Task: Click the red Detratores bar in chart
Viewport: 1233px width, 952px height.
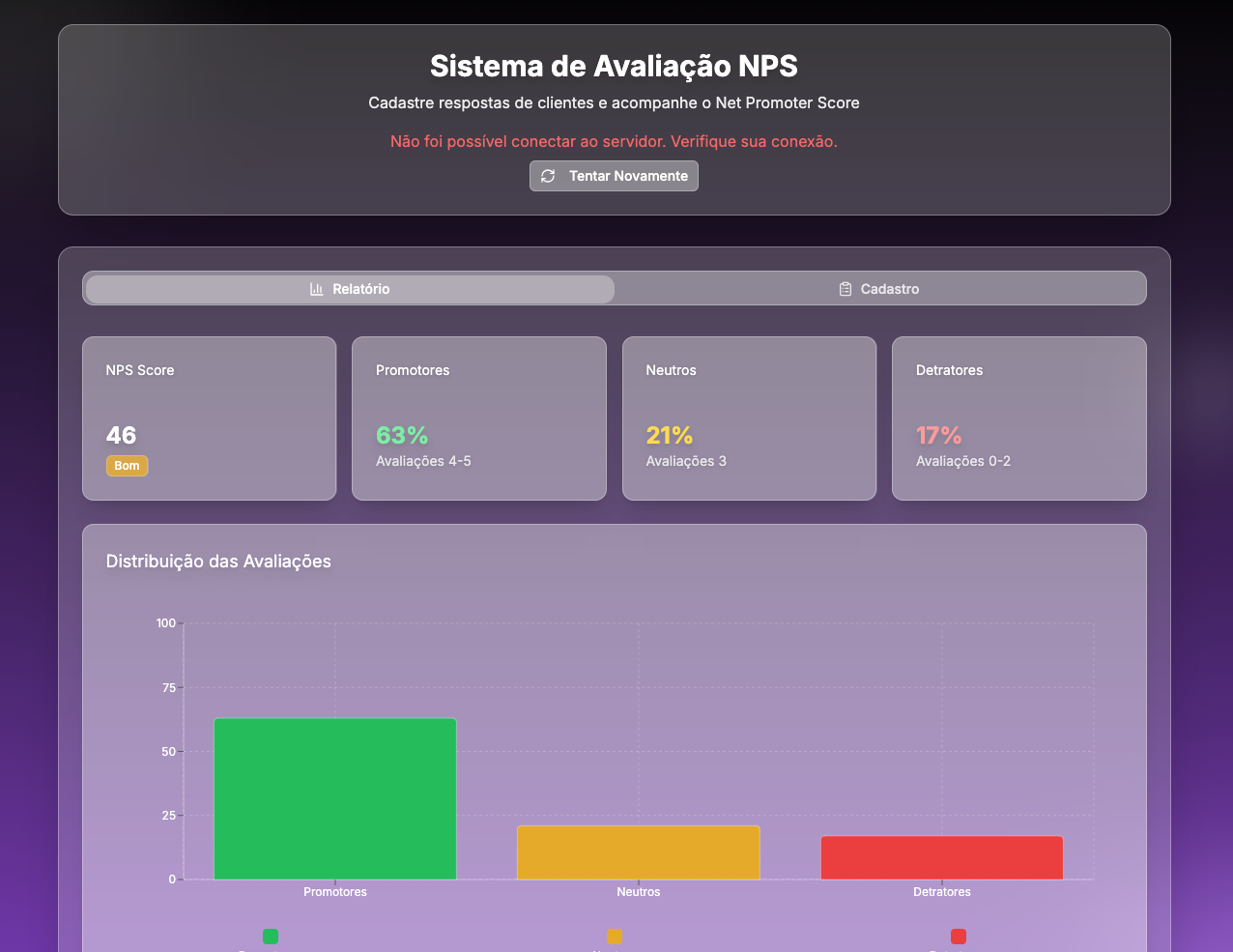Action: [x=942, y=857]
